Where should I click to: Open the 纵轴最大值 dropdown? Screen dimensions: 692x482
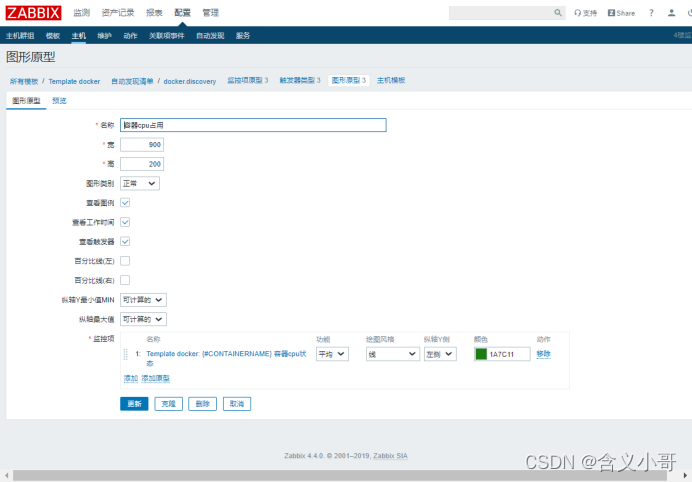[x=143, y=319]
